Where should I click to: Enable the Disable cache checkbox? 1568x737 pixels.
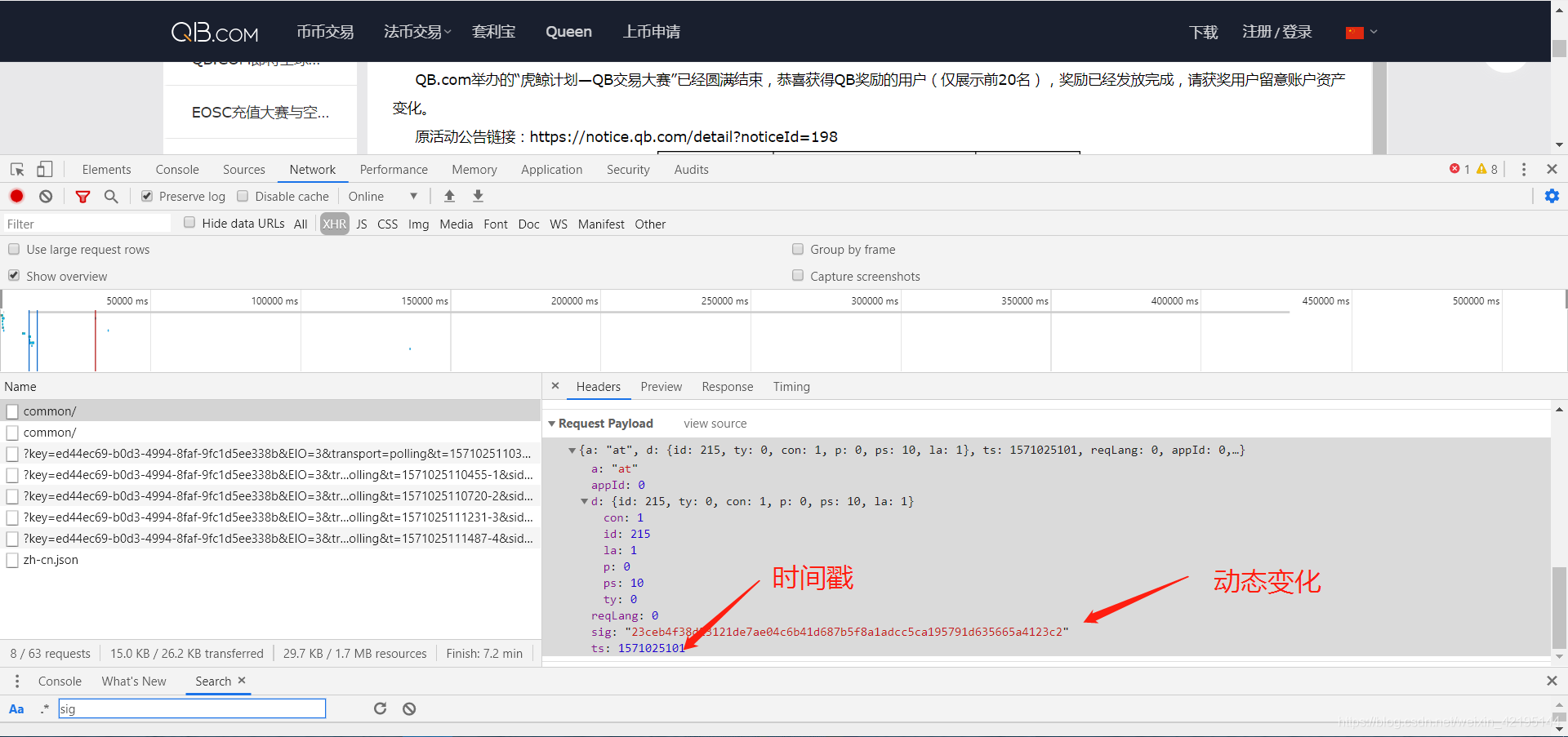(243, 196)
